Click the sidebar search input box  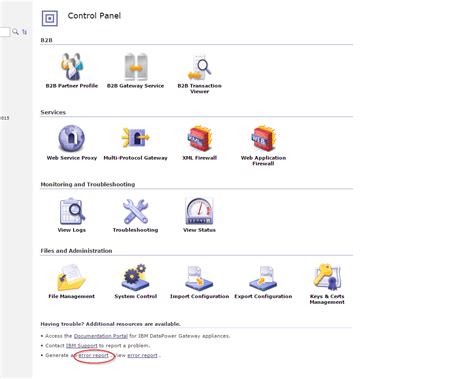point(5,32)
